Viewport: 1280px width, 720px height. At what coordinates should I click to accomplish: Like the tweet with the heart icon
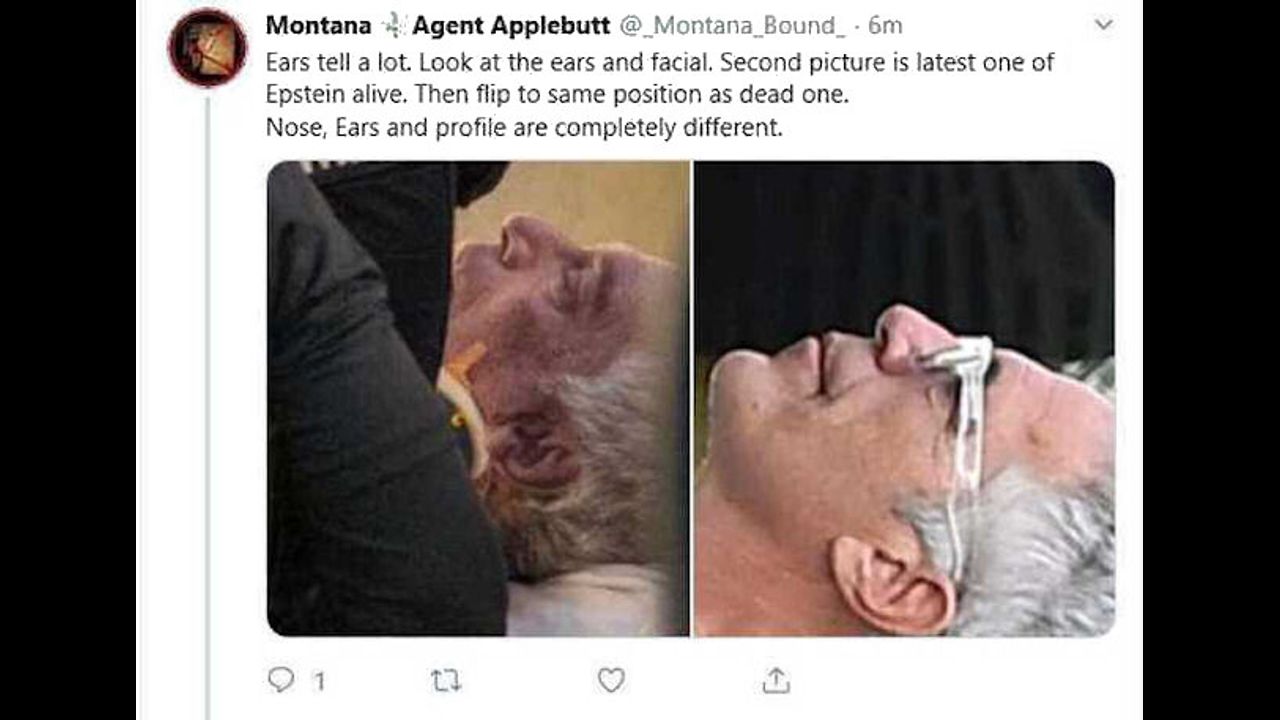pyautogui.click(x=610, y=681)
